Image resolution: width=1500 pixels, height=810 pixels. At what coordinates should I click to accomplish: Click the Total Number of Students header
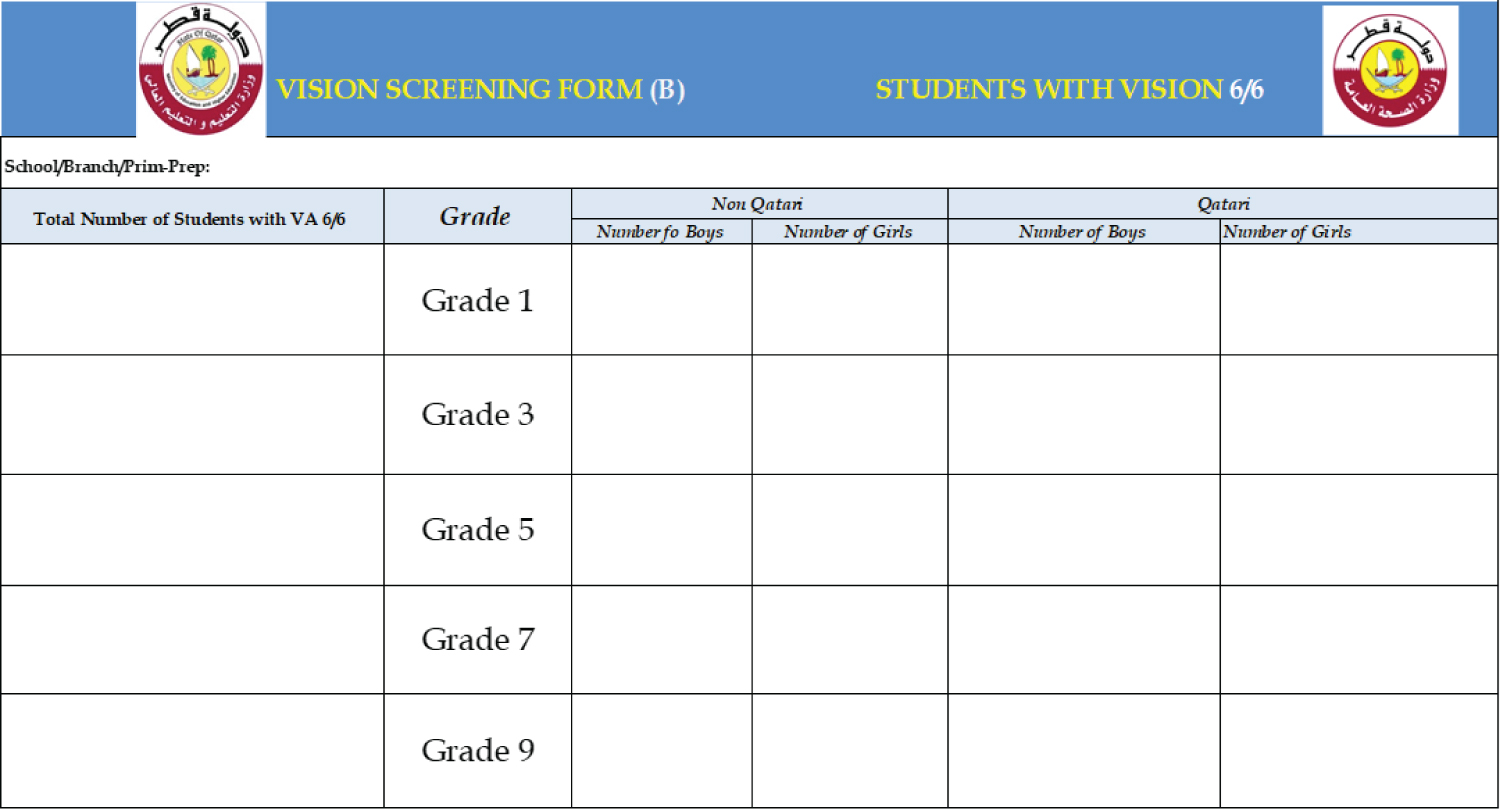(190, 220)
